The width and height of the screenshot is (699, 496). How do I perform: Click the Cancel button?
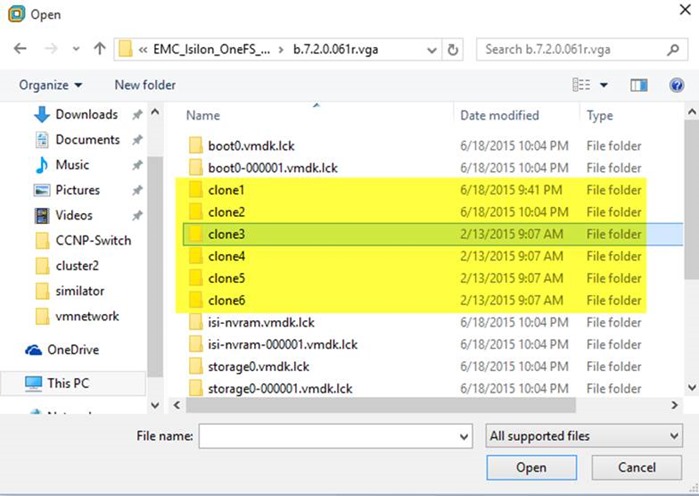point(637,467)
